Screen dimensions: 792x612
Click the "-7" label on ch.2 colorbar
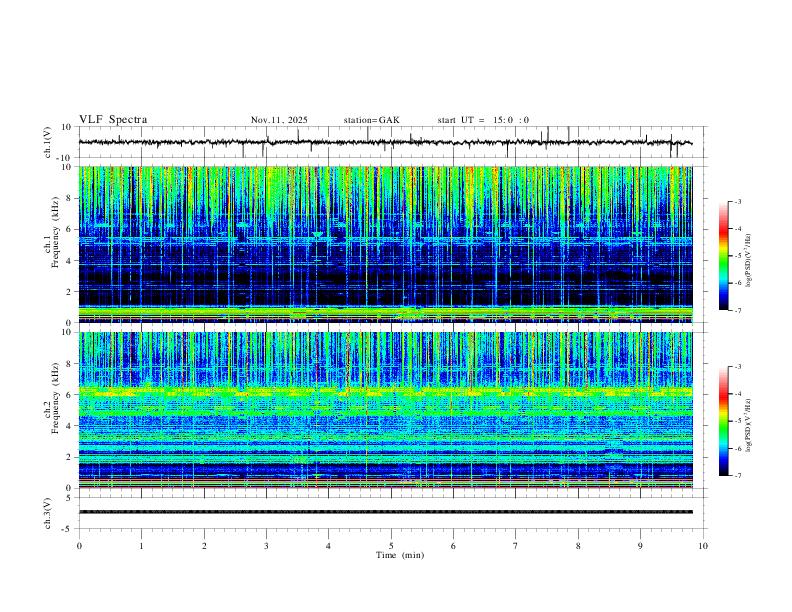point(737,476)
